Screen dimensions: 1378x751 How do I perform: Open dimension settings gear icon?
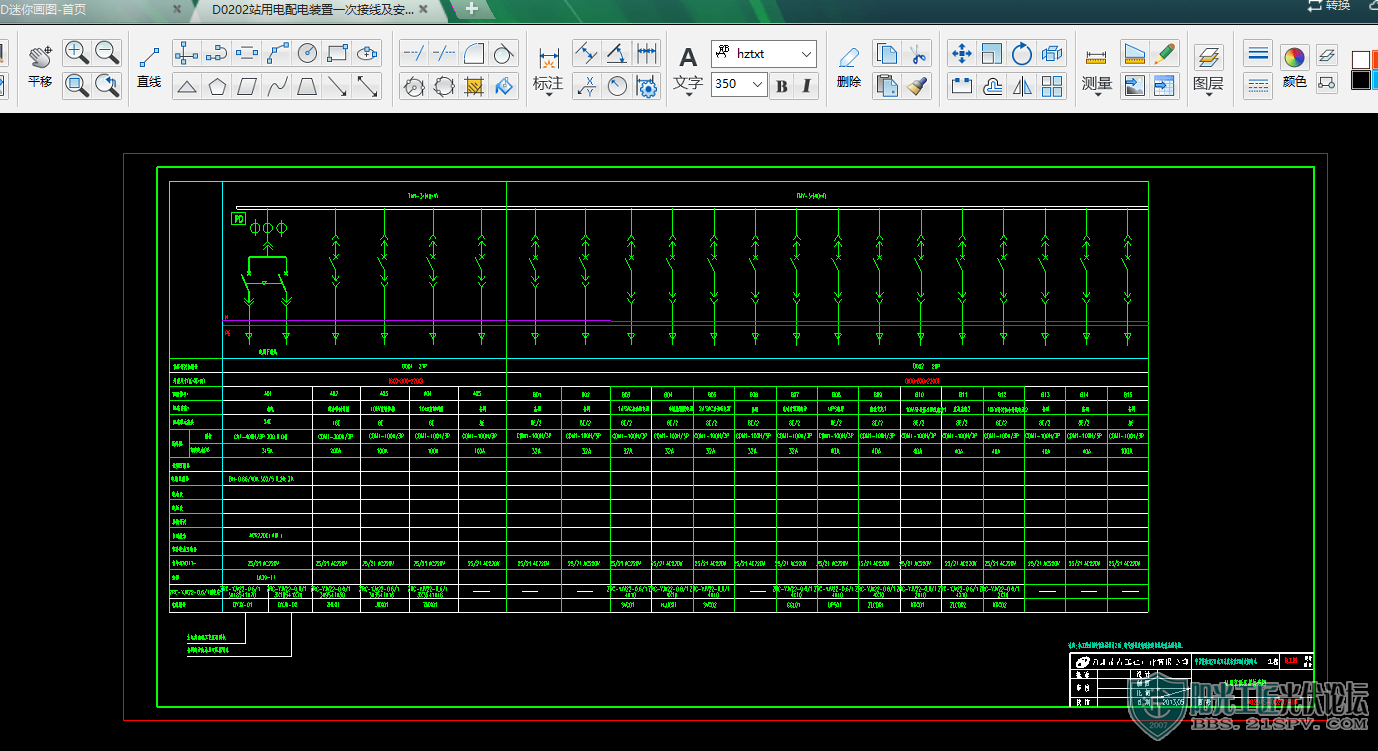point(647,87)
